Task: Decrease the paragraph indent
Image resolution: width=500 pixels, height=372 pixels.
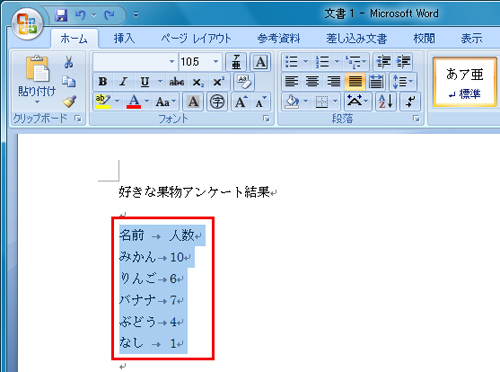Action: (384, 62)
